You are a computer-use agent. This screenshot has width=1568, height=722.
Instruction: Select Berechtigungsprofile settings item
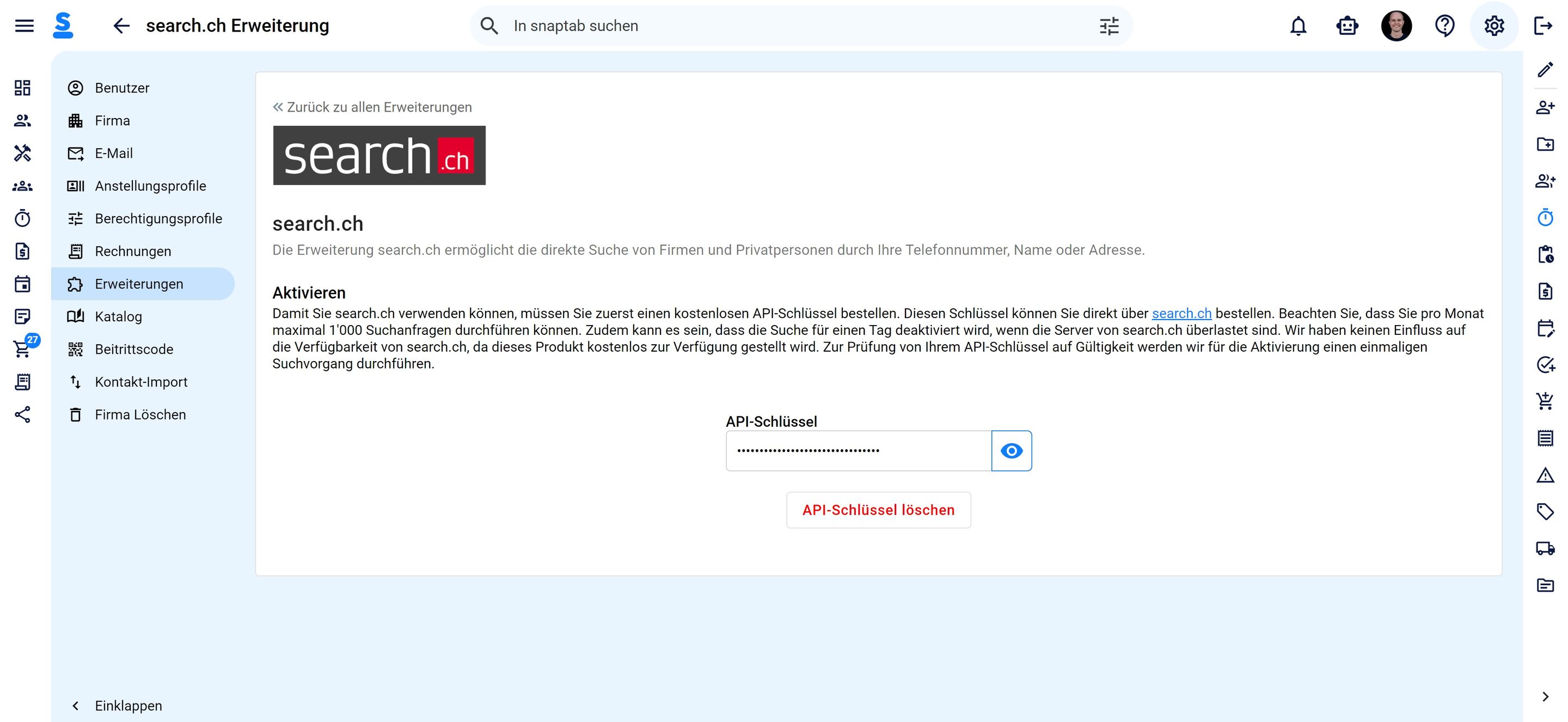(143, 218)
